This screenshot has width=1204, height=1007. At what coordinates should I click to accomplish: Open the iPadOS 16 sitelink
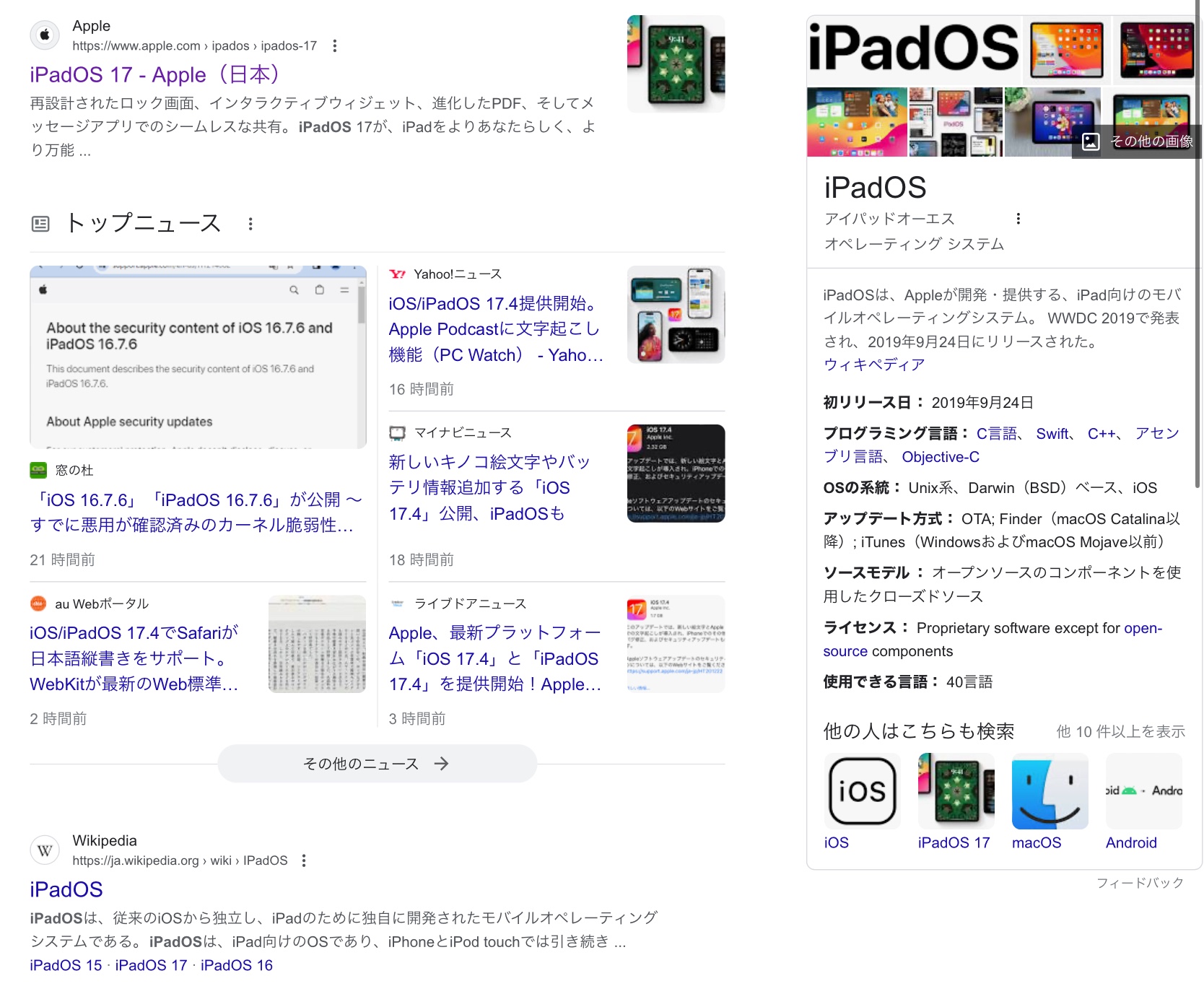pos(237,965)
